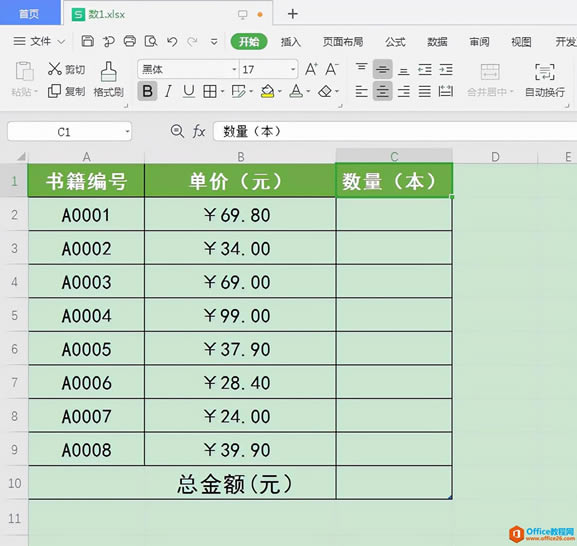Click the Save icon in quick toolbar
This screenshot has width=577, height=546.
(x=87, y=41)
